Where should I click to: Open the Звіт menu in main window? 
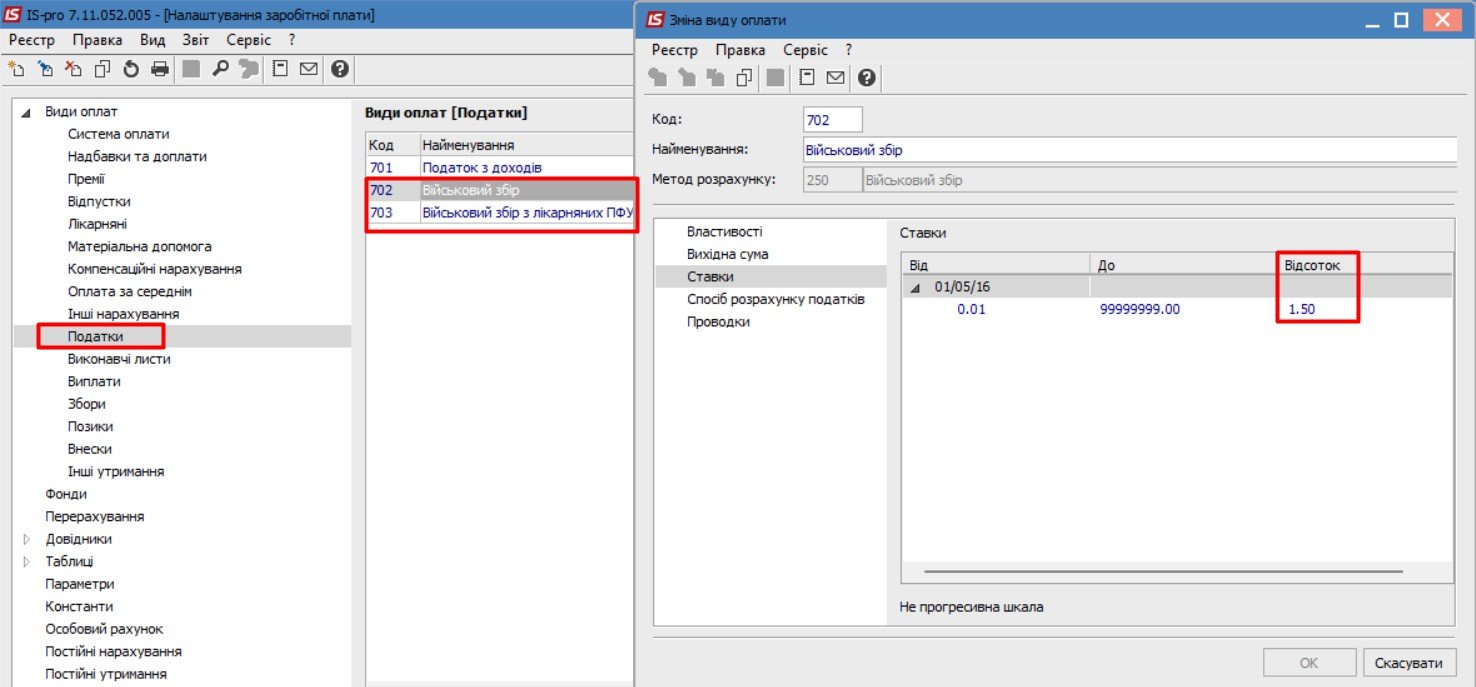tap(195, 40)
